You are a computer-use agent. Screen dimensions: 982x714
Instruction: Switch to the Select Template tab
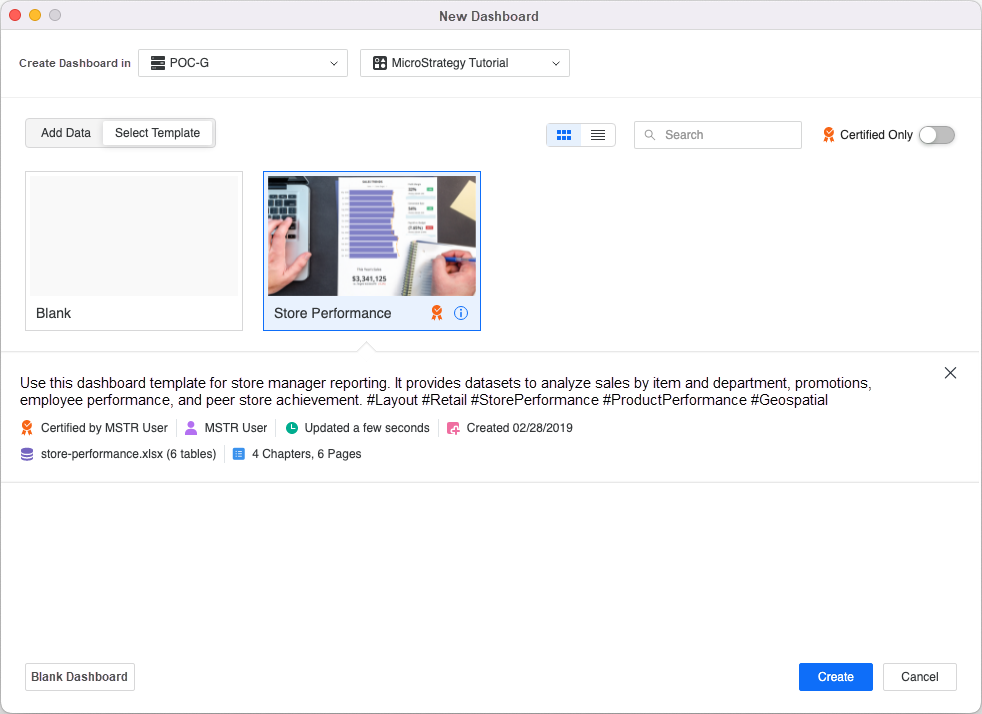[x=157, y=133]
